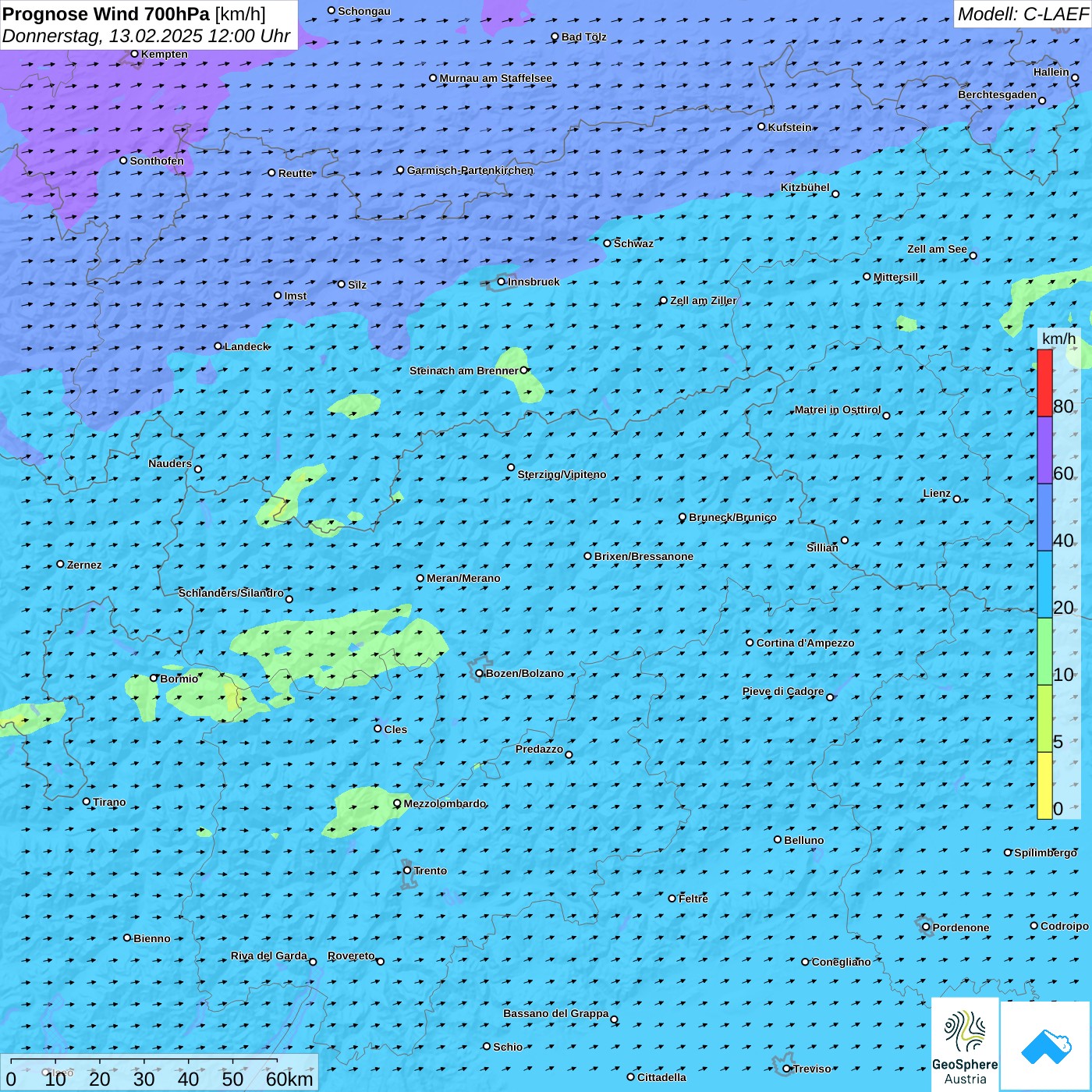1092x1092 pixels.
Task: Click the 'Zernez' label
Action: coord(84,565)
